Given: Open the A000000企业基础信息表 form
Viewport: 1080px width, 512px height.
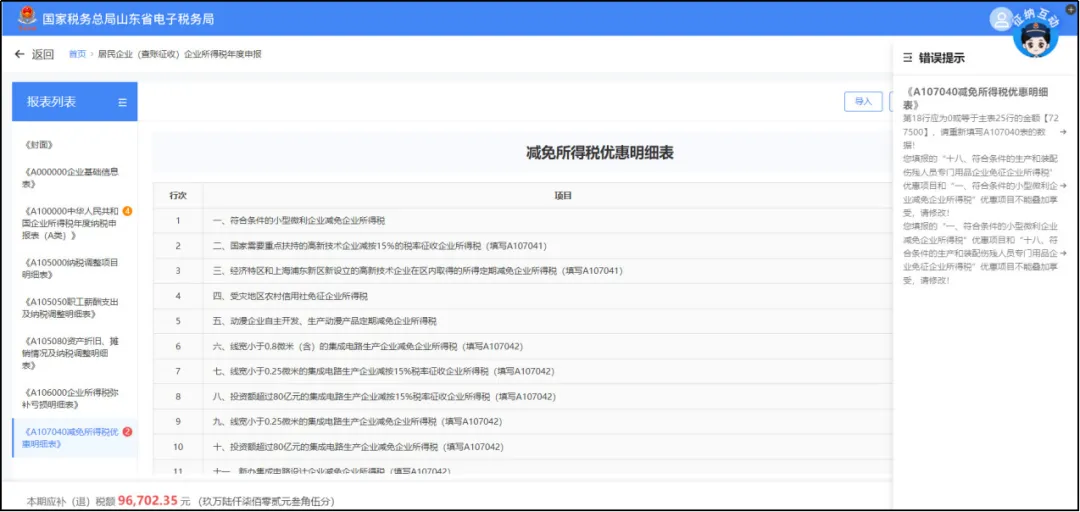Looking at the screenshot, I should tap(70, 178).
